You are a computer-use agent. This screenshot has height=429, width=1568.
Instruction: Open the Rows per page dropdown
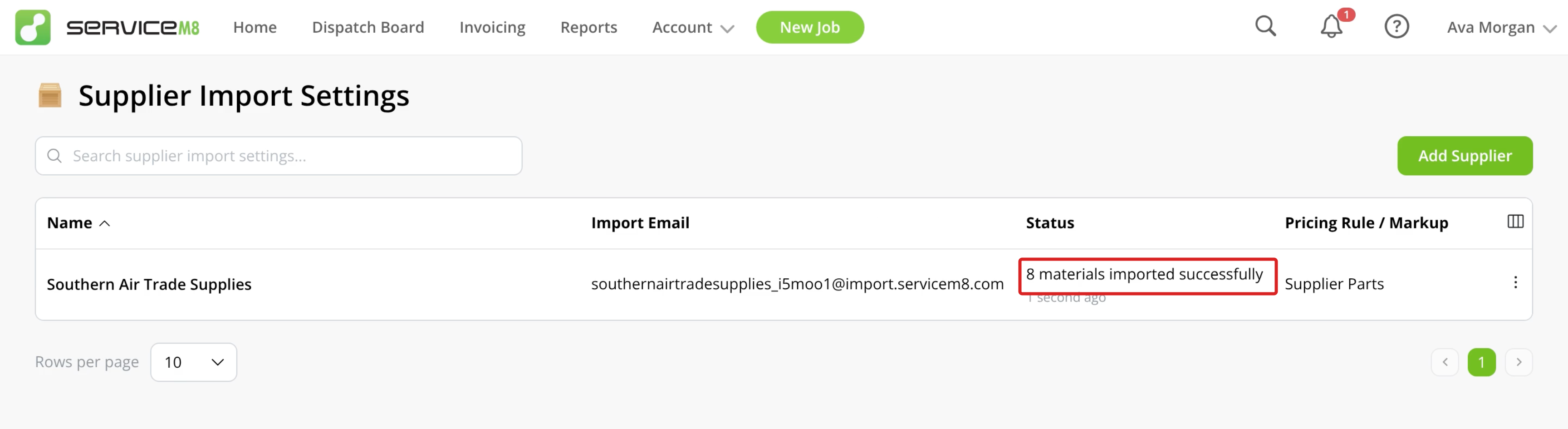[194, 363]
